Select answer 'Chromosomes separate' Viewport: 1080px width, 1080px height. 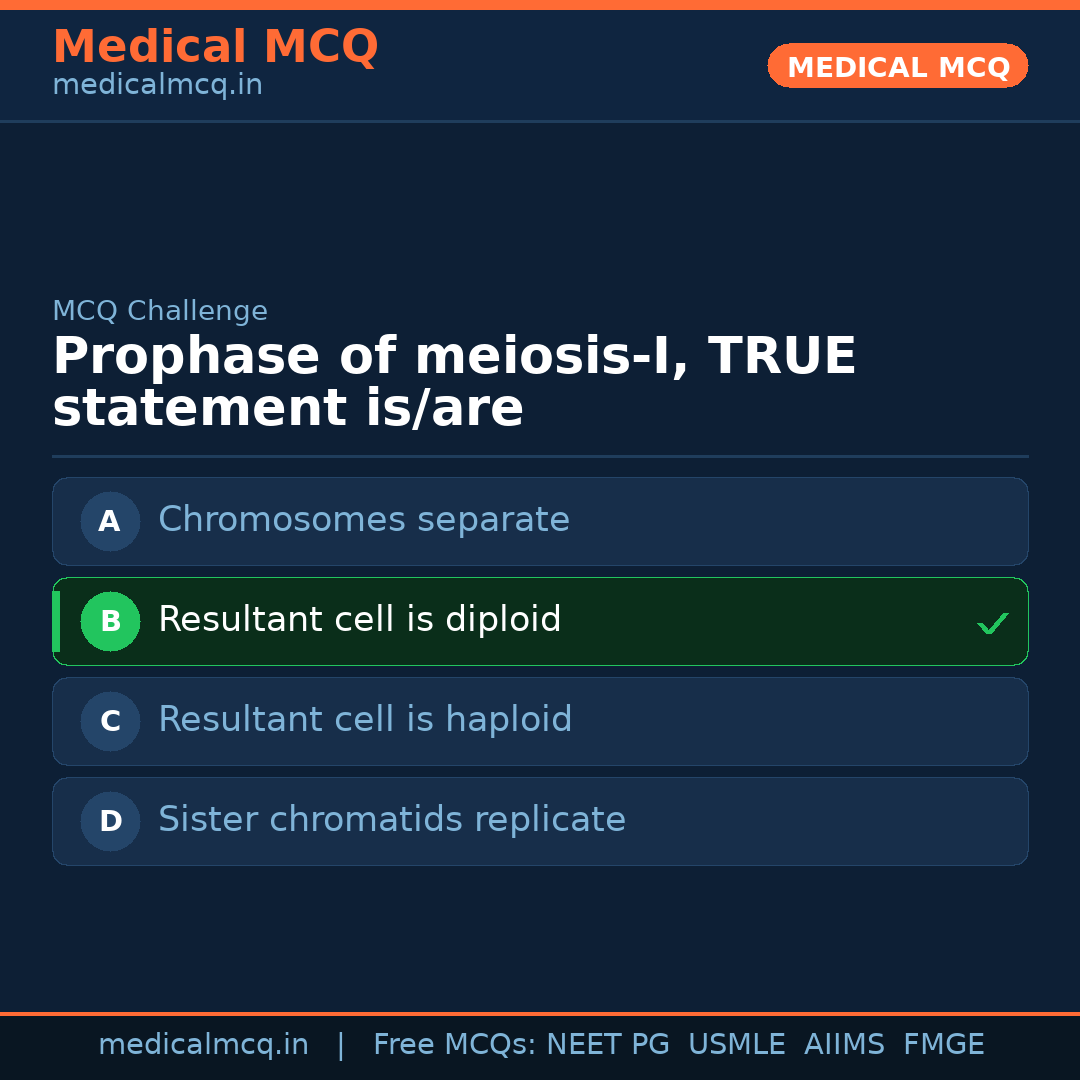coord(364,520)
